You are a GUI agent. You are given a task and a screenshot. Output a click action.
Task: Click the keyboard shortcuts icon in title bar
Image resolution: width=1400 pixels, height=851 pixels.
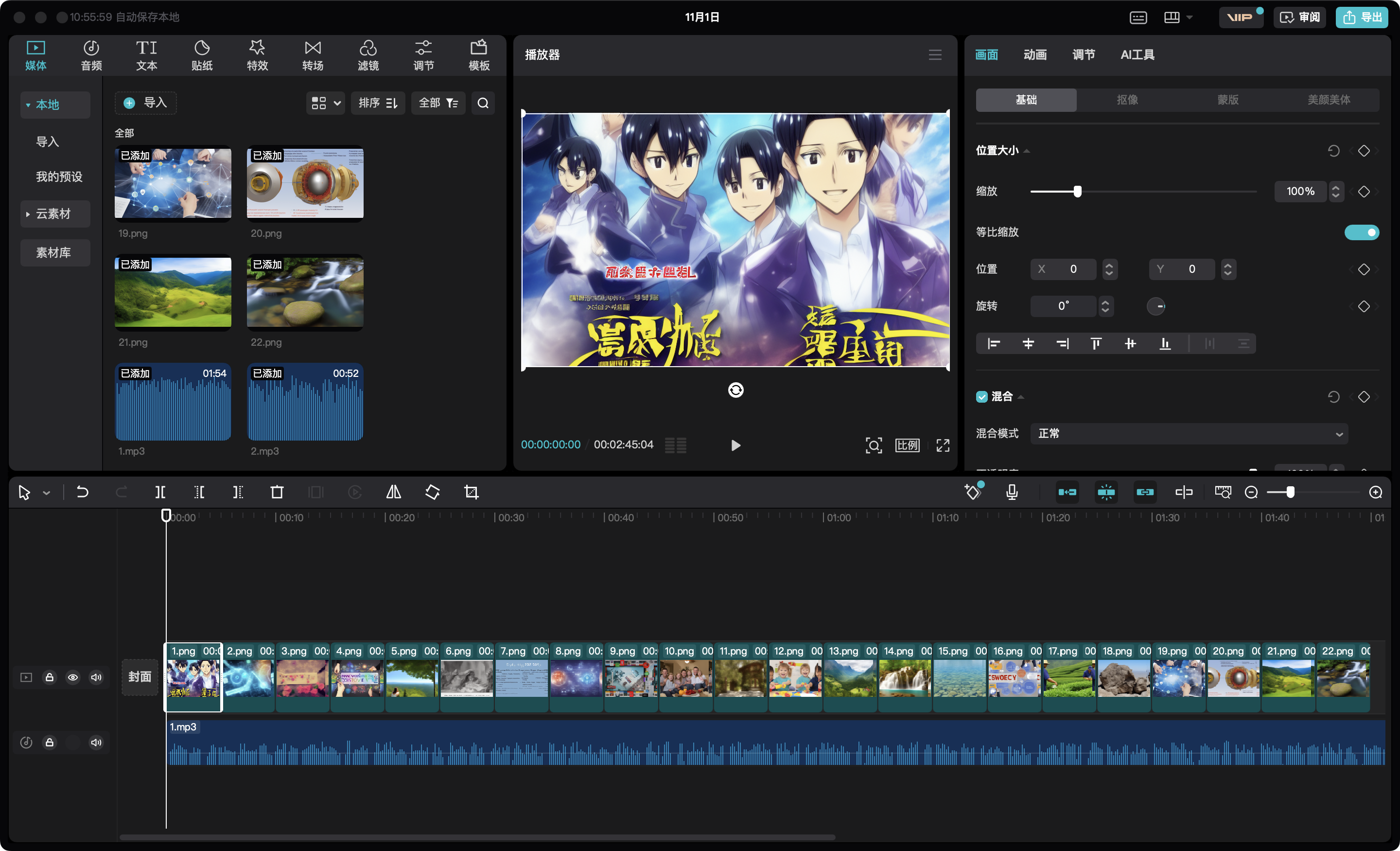1138,18
